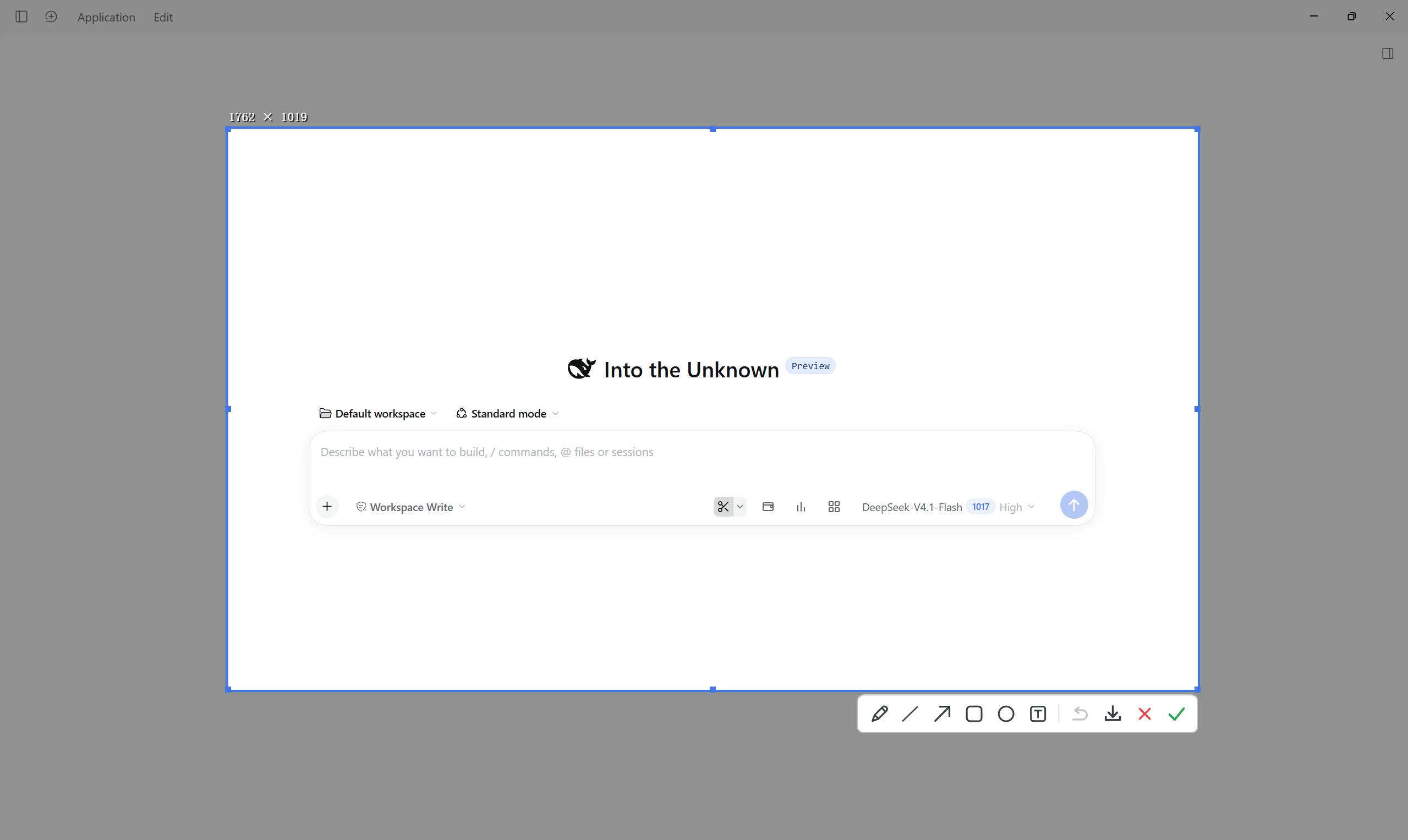Select the ellipse shape tool
Screen dimensions: 1408x840
(1006, 714)
